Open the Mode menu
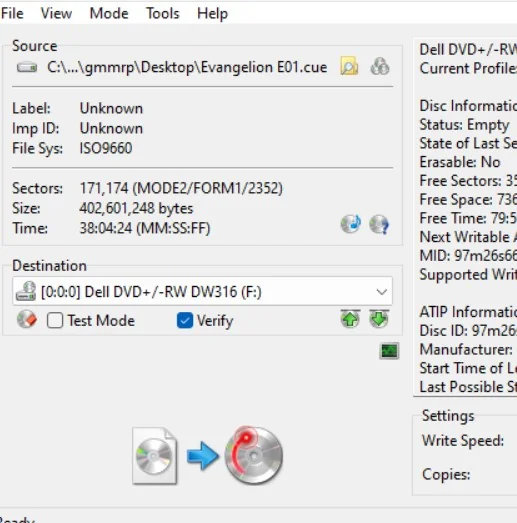517x523 pixels. [x=109, y=14]
